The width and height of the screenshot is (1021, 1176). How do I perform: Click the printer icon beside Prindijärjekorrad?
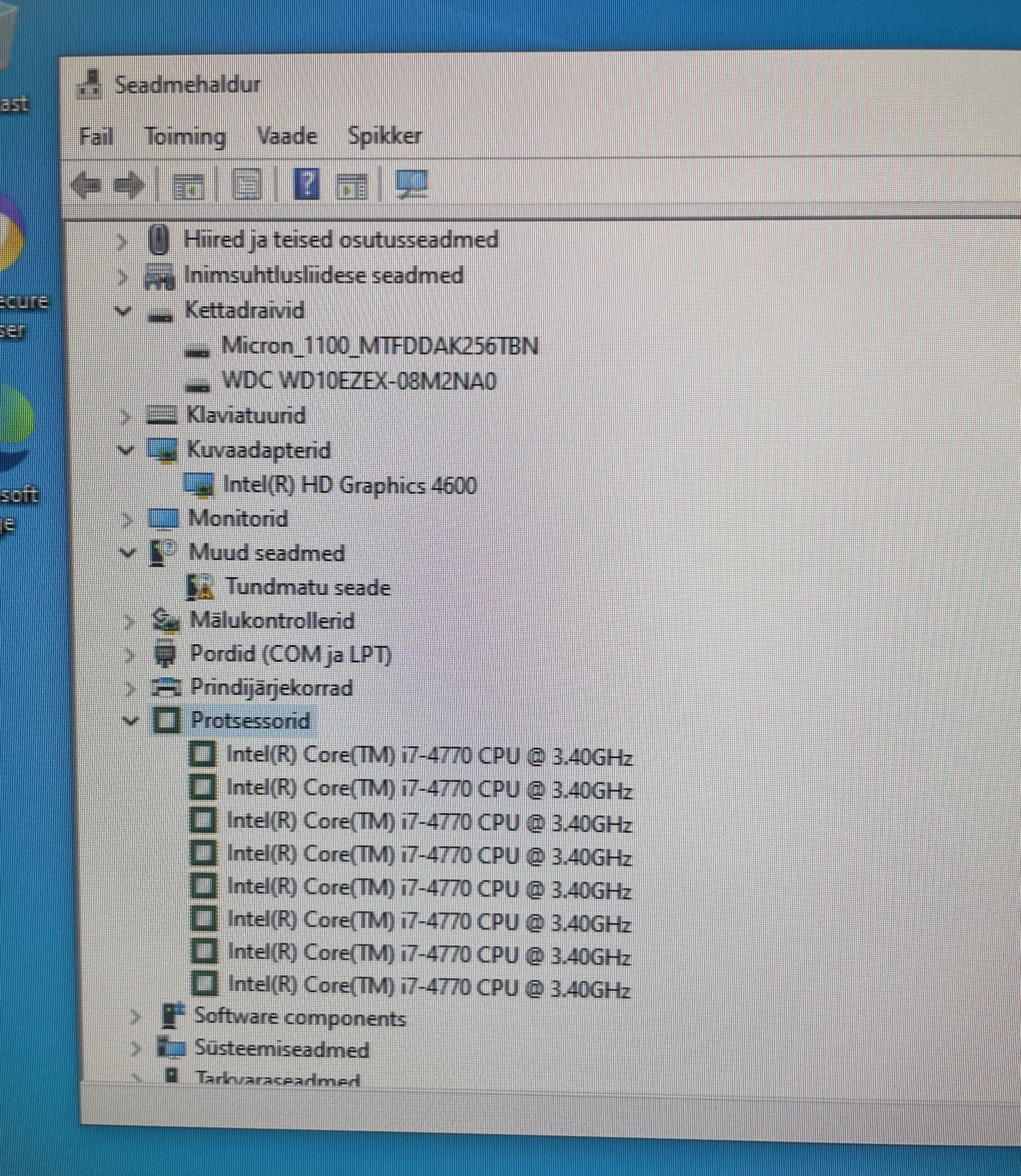click(x=166, y=687)
